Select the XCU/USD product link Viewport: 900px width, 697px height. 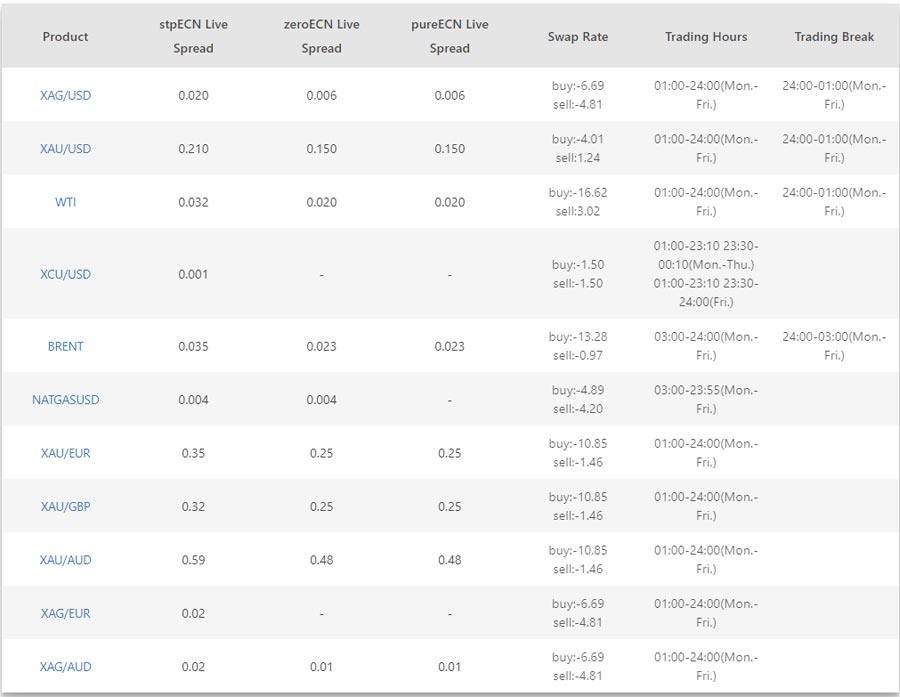[65, 274]
